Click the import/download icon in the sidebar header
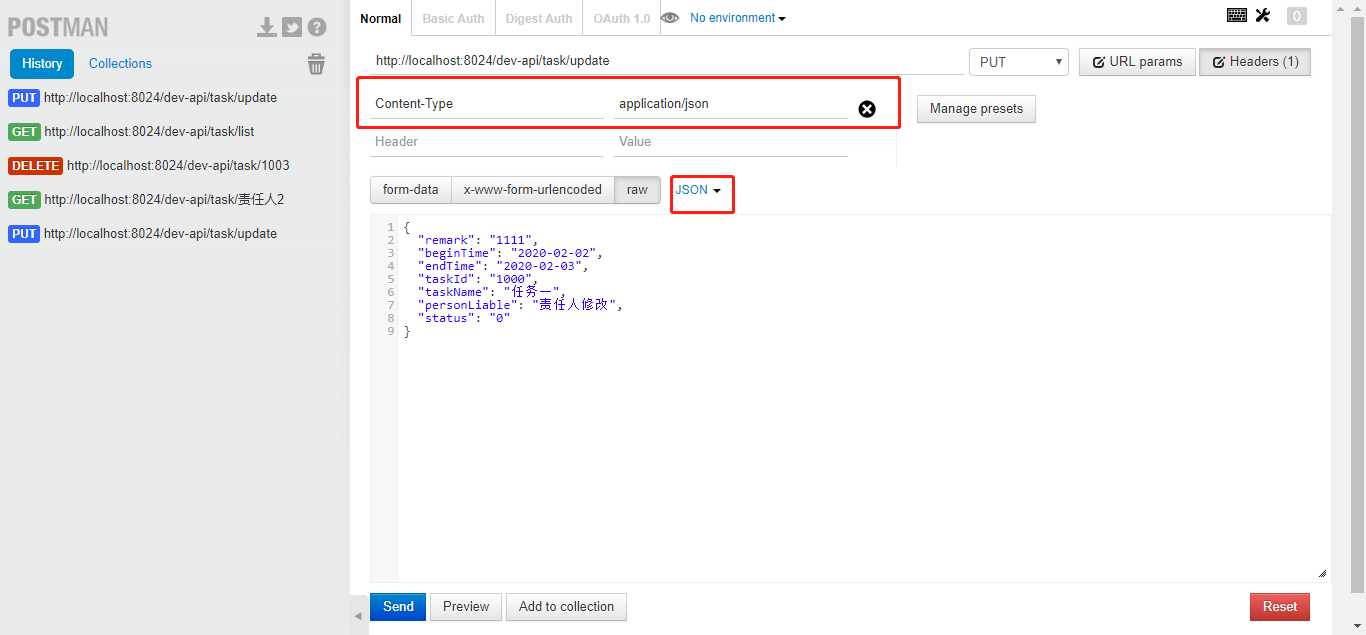The height and width of the screenshot is (635, 1366). (266, 27)
